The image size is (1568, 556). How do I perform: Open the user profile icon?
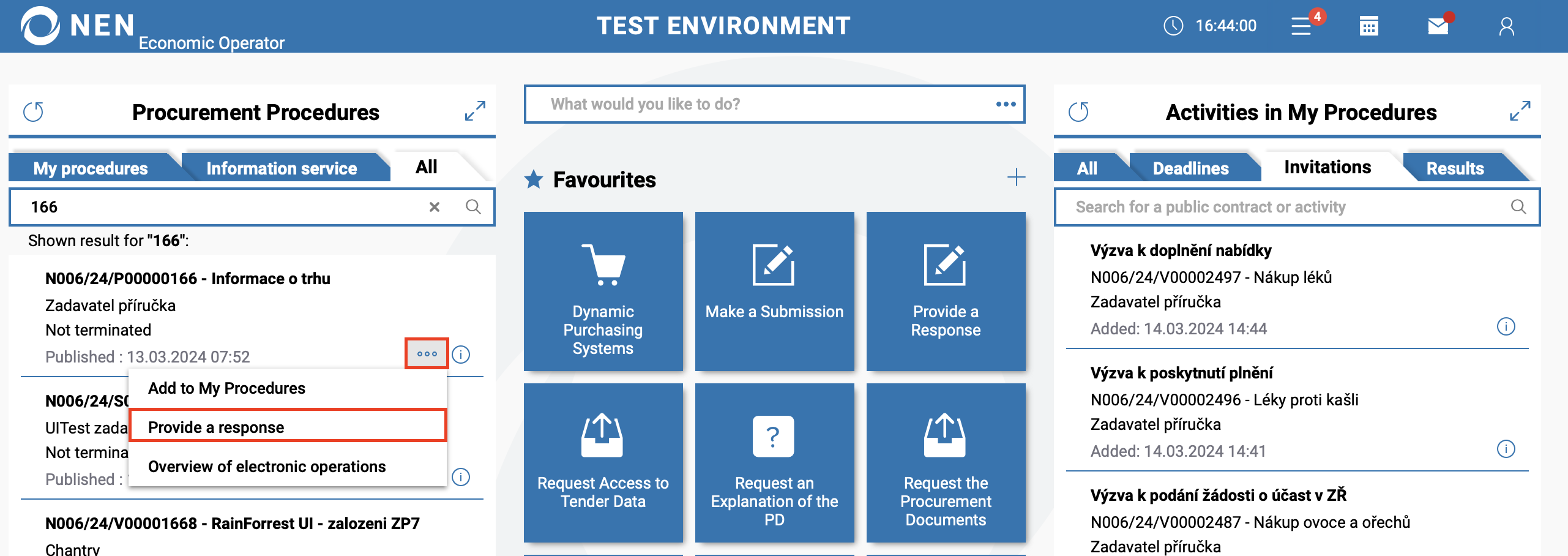[1506, 26]
